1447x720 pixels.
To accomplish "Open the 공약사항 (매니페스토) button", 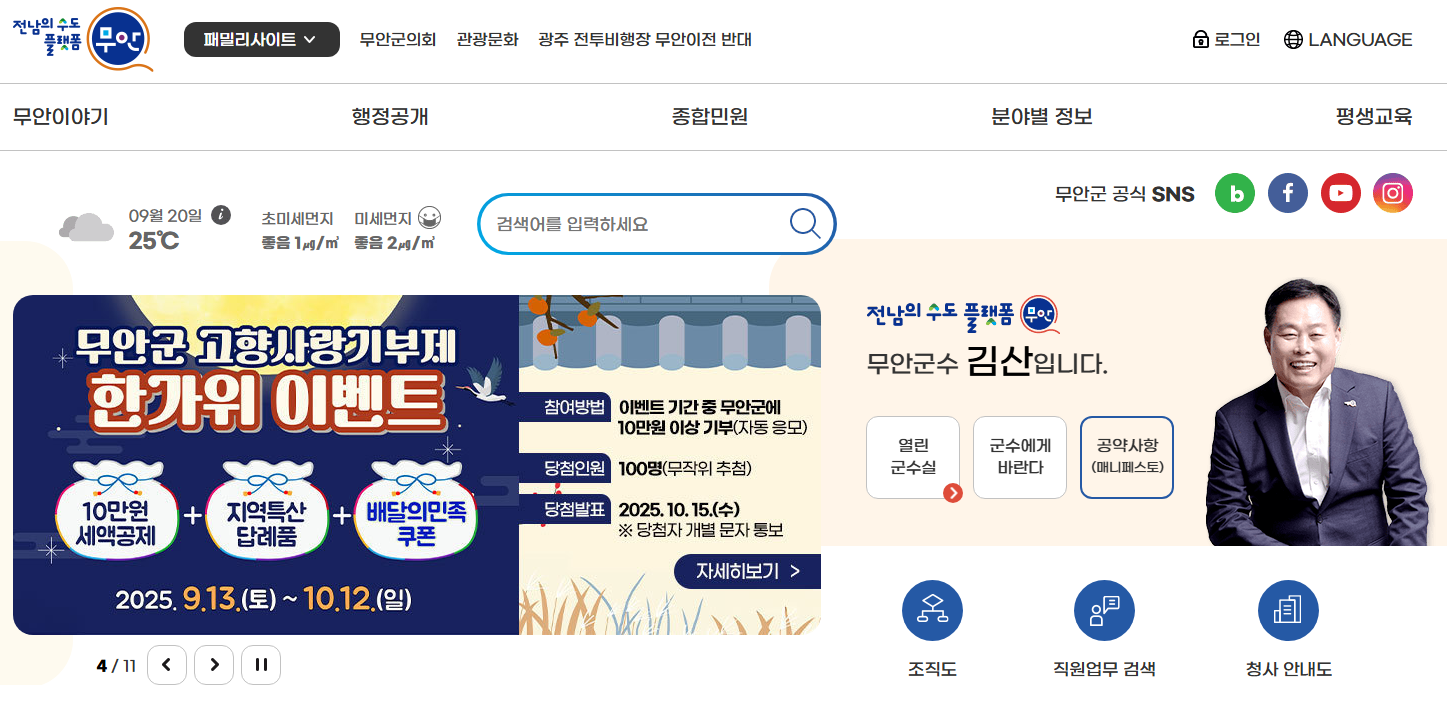I will pos(1127,457).
